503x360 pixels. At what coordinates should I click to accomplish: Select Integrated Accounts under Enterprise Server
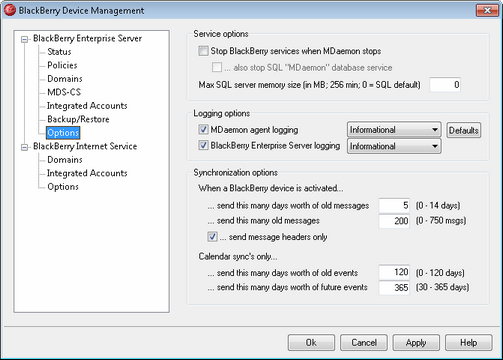tap(87, 106)
